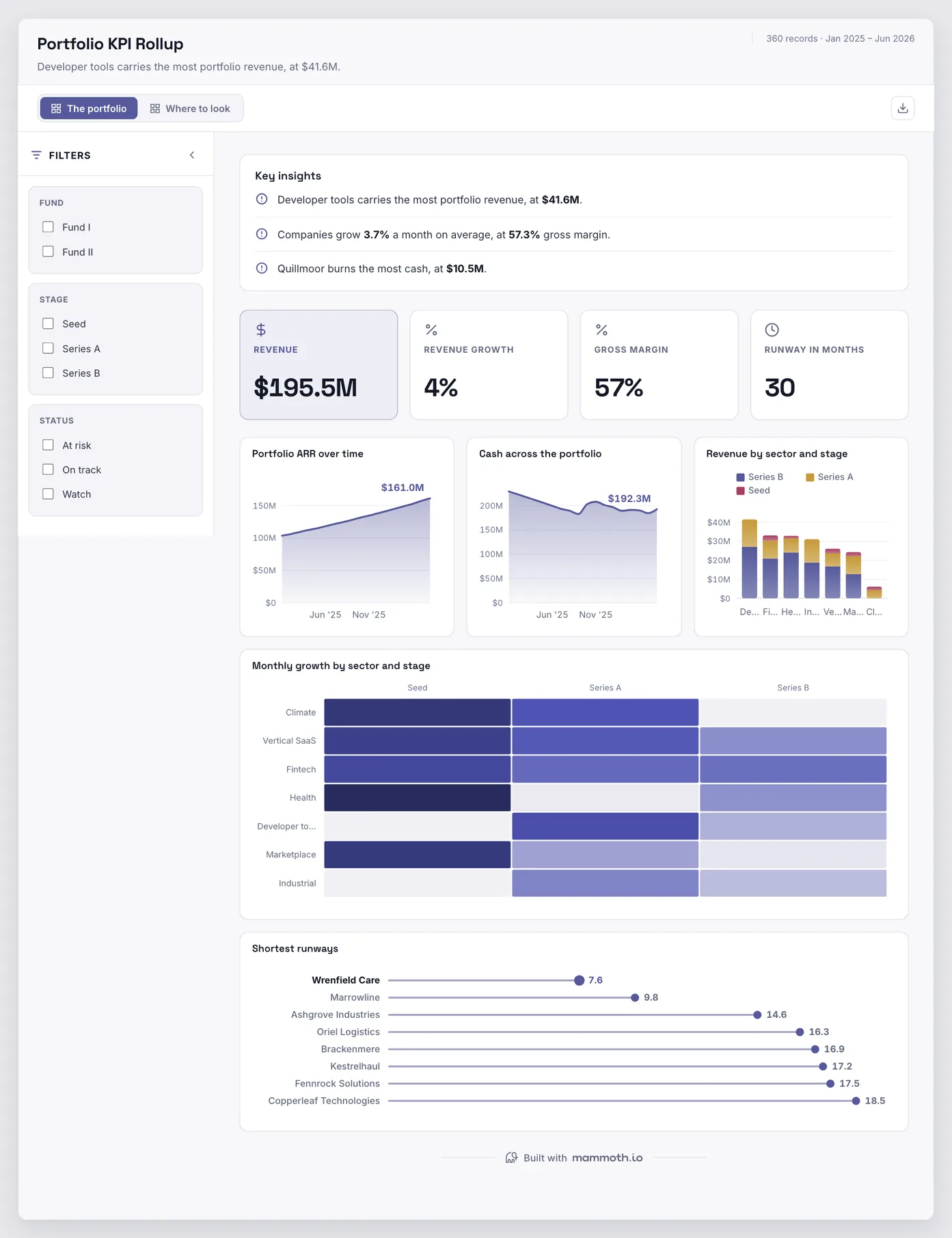Click the Portfolio KPI Rollup title
Screen dimensions: 952x1238
[x=110, y=44]
